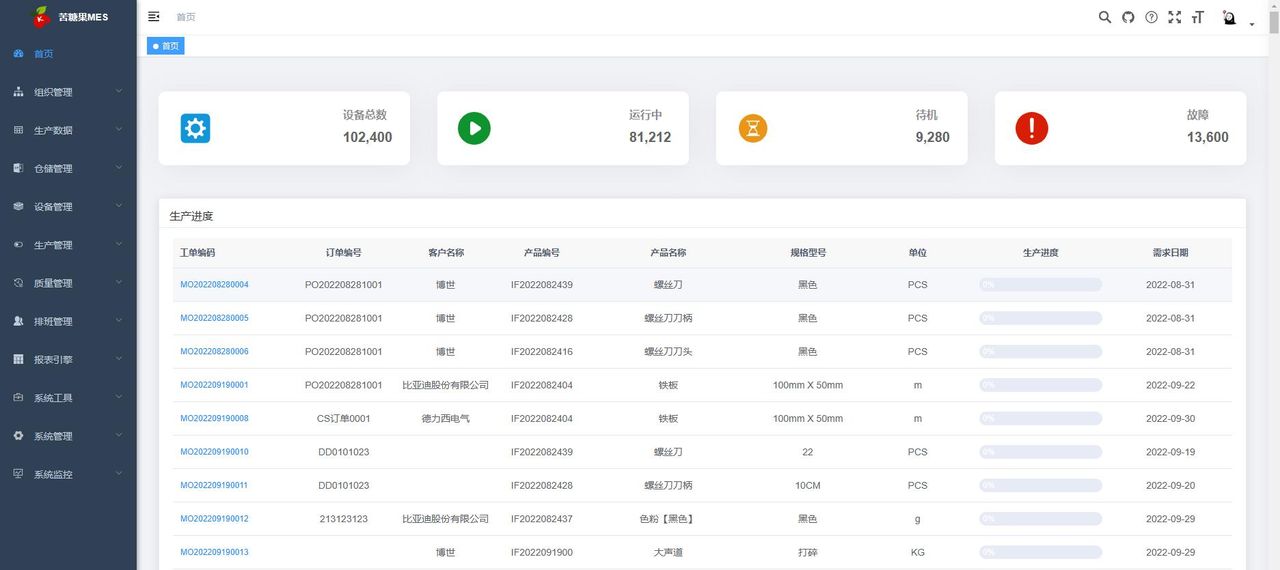Click the 系统监控 sidebar icon
This screenshot has width=1280, height=570.
point(18,474)
